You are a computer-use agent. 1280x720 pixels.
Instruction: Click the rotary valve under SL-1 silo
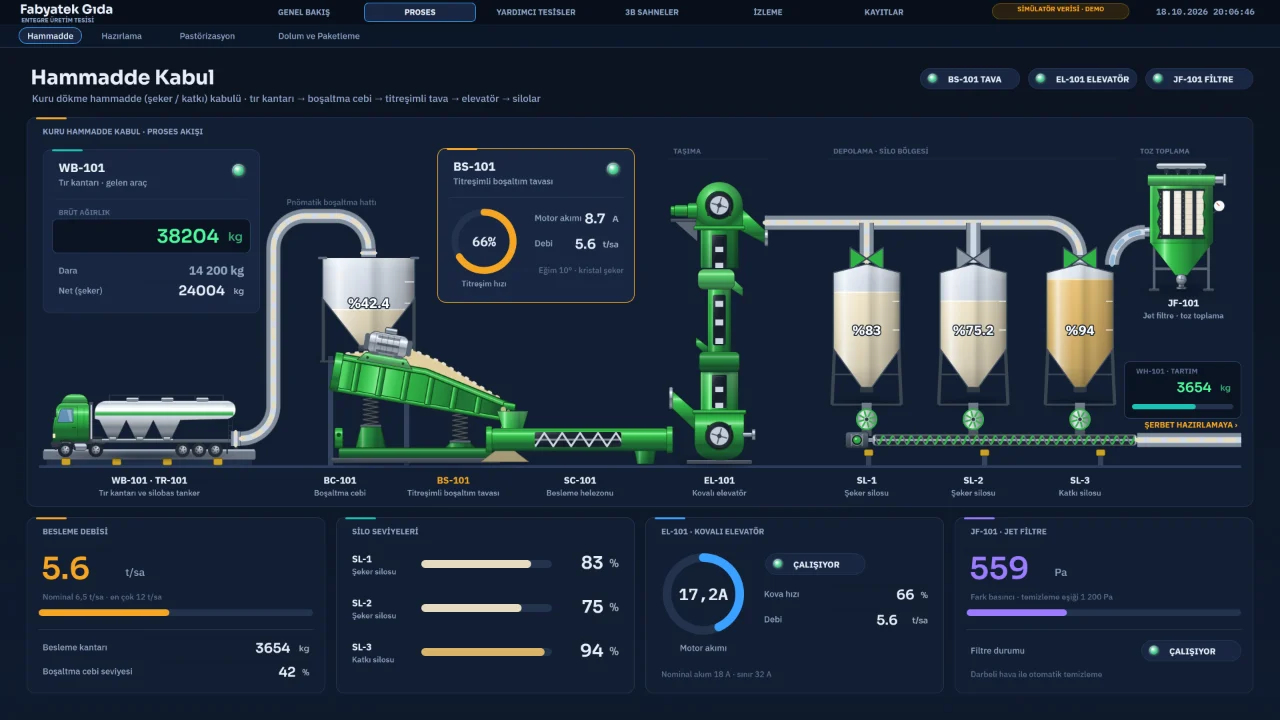point(866,418)
